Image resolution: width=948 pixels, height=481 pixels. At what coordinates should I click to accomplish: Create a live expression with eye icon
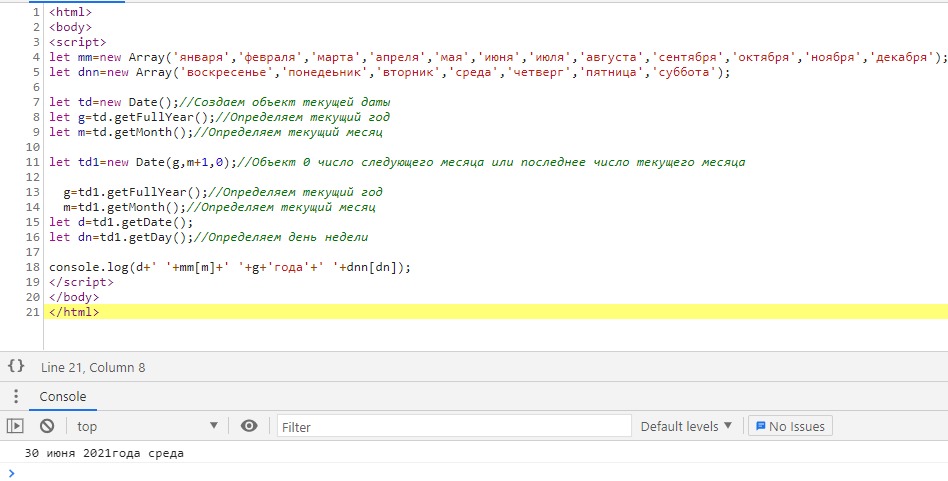click(x=249, y=426)
